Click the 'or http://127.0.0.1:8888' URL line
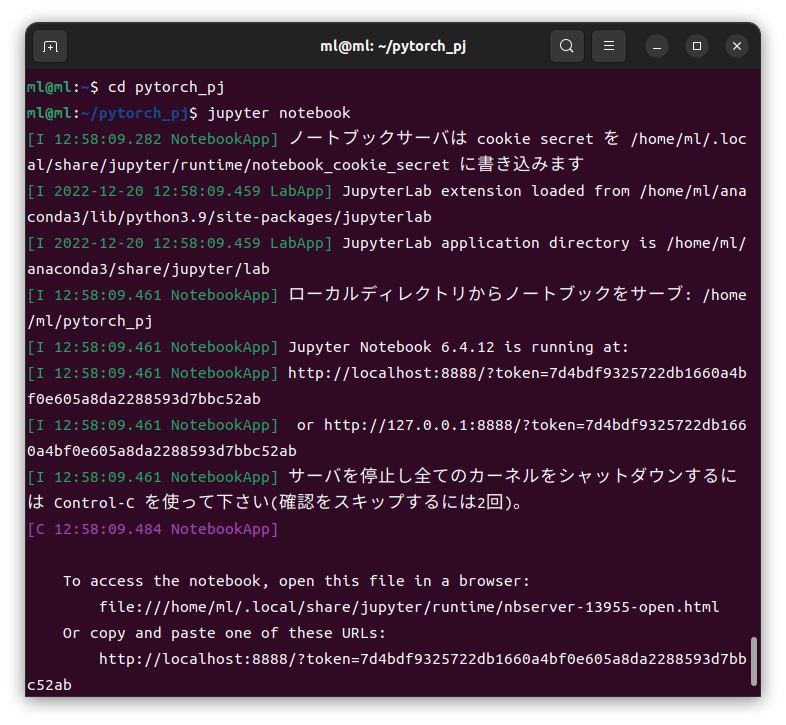Screen dimensions: 786x725 point(521,425)
